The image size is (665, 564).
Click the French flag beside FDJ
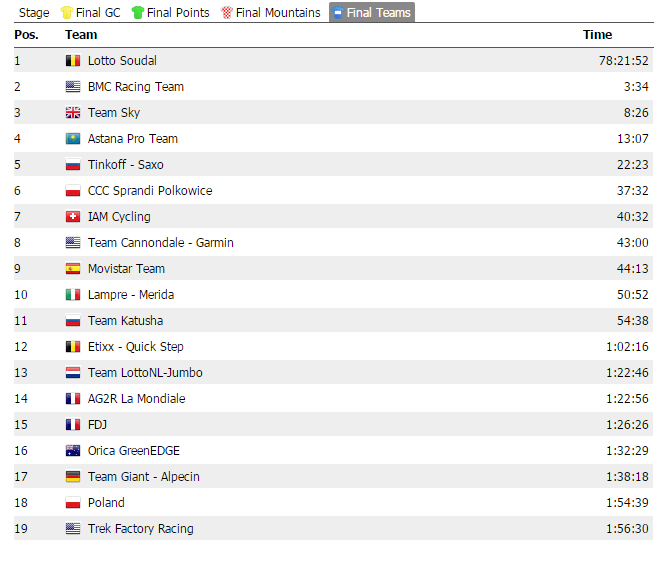pos(73,424)
